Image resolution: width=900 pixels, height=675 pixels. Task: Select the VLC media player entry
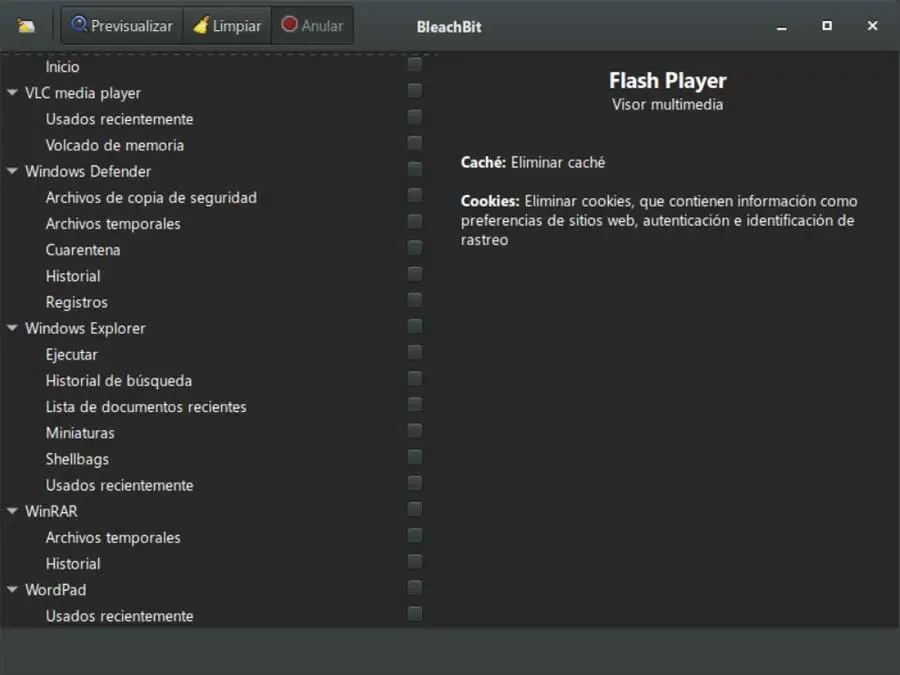click(83, 93)
